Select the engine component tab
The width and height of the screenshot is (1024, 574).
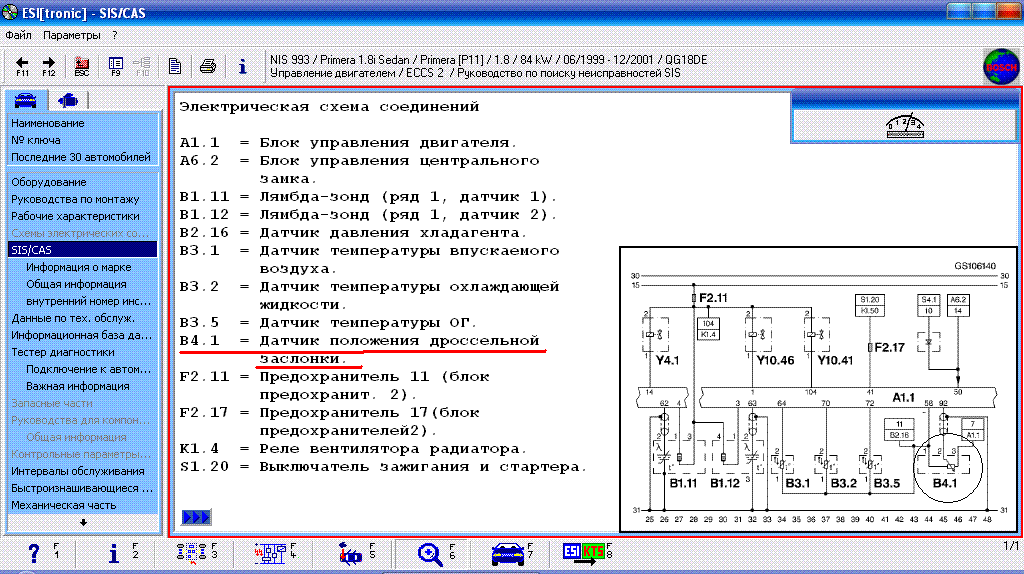[x=68, y=100]
